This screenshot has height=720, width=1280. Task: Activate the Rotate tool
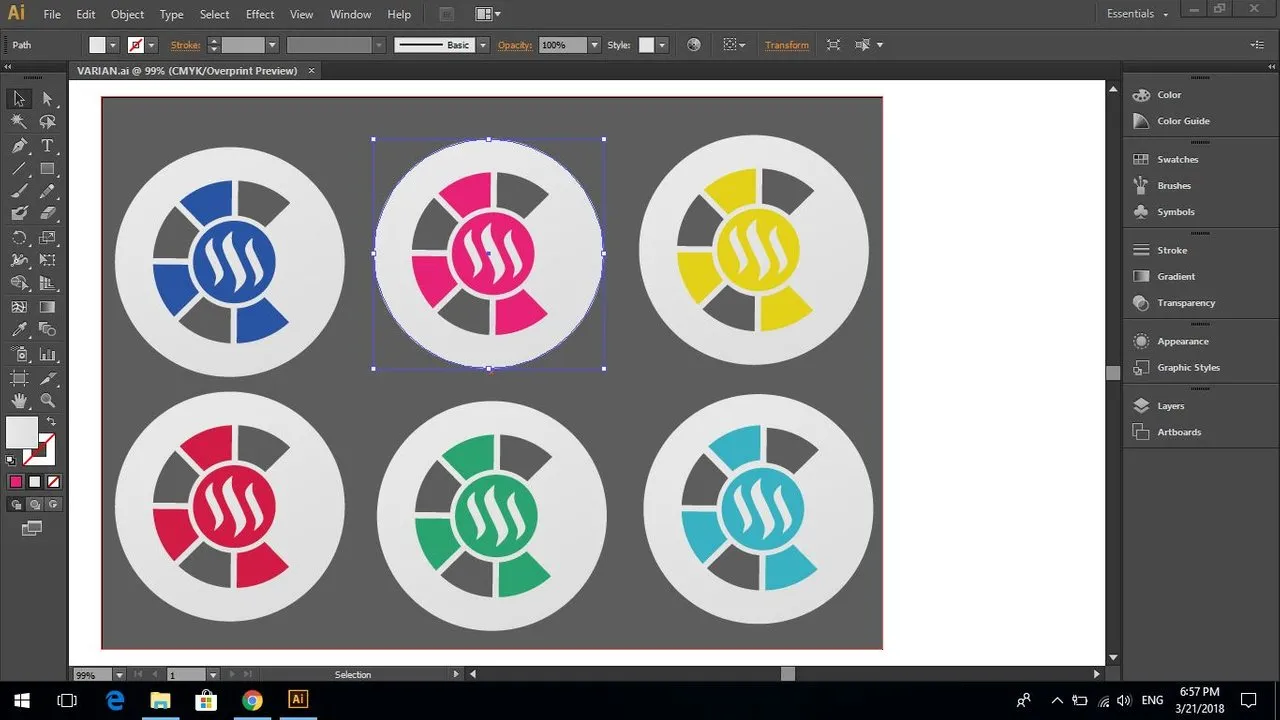[19, 238]
